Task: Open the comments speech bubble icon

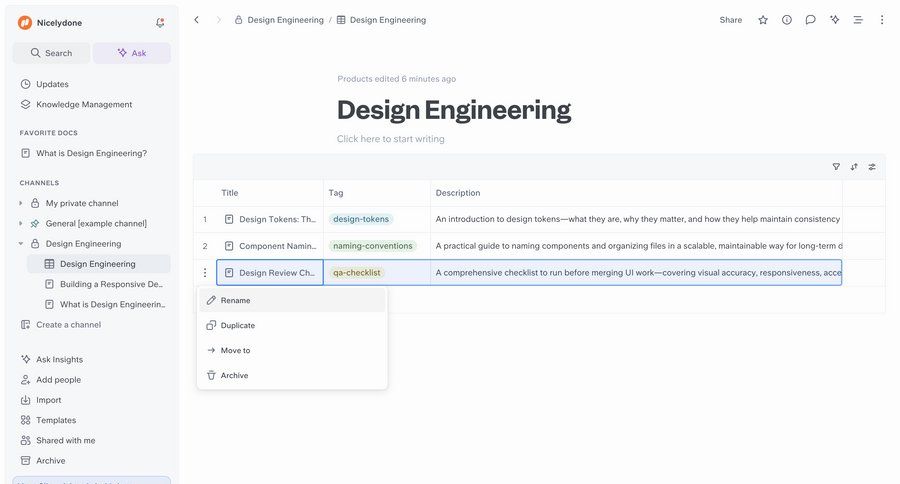Action: 810,20
